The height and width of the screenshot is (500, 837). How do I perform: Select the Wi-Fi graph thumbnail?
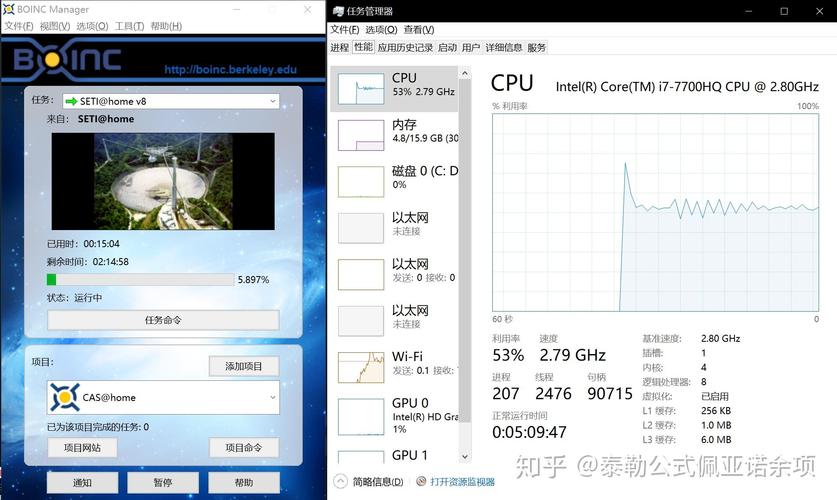coord(361,367)
